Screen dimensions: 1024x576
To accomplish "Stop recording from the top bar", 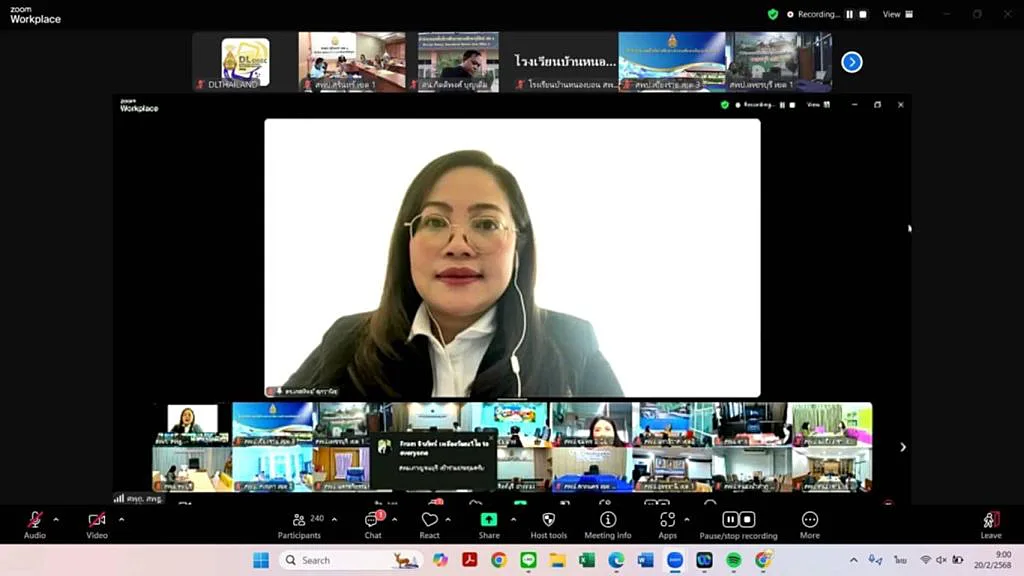I will (x=863, y=14).
